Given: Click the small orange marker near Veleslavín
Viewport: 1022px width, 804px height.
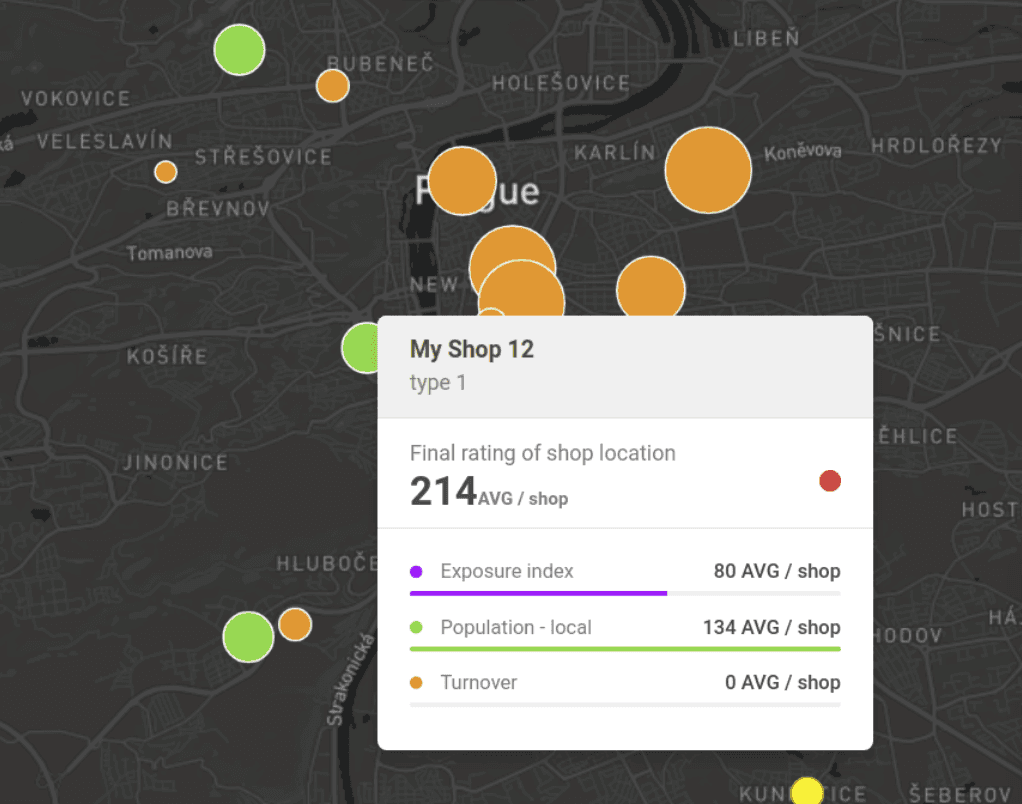Looking at the screenshot, I should click(166, 172).
